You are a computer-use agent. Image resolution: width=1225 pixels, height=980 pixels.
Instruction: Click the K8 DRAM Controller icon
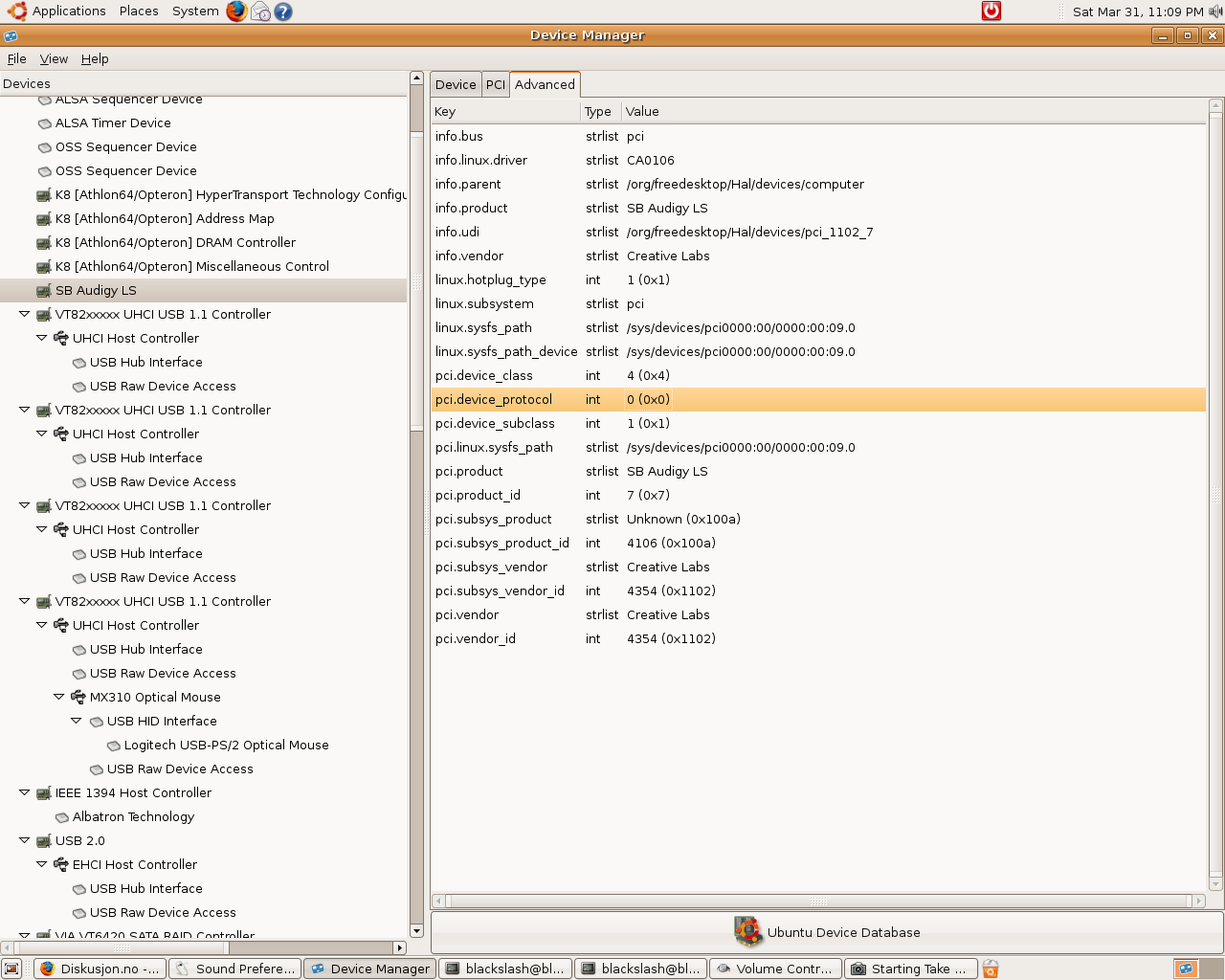click(x=44, y=242)
